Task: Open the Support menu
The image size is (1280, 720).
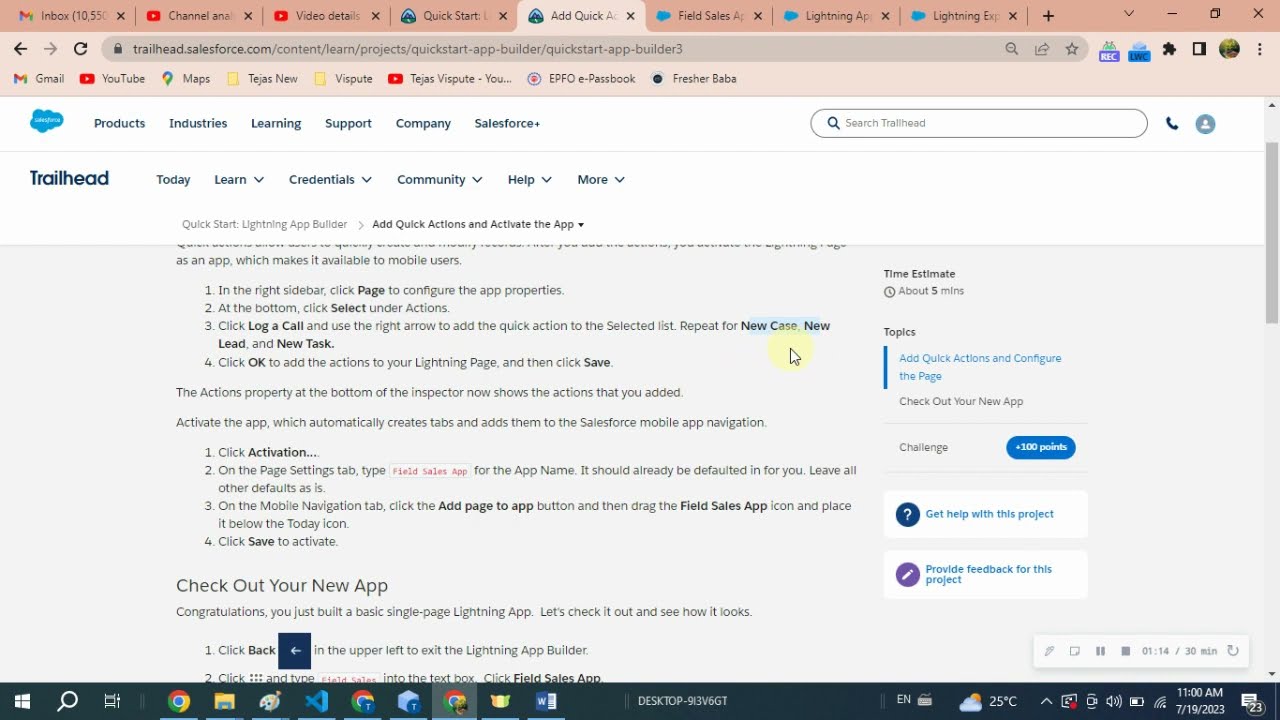Action: (x=348, y=124)
